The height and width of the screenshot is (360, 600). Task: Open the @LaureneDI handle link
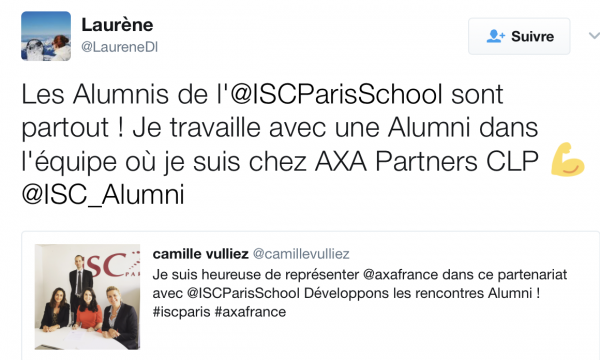[x=119, y=47]
